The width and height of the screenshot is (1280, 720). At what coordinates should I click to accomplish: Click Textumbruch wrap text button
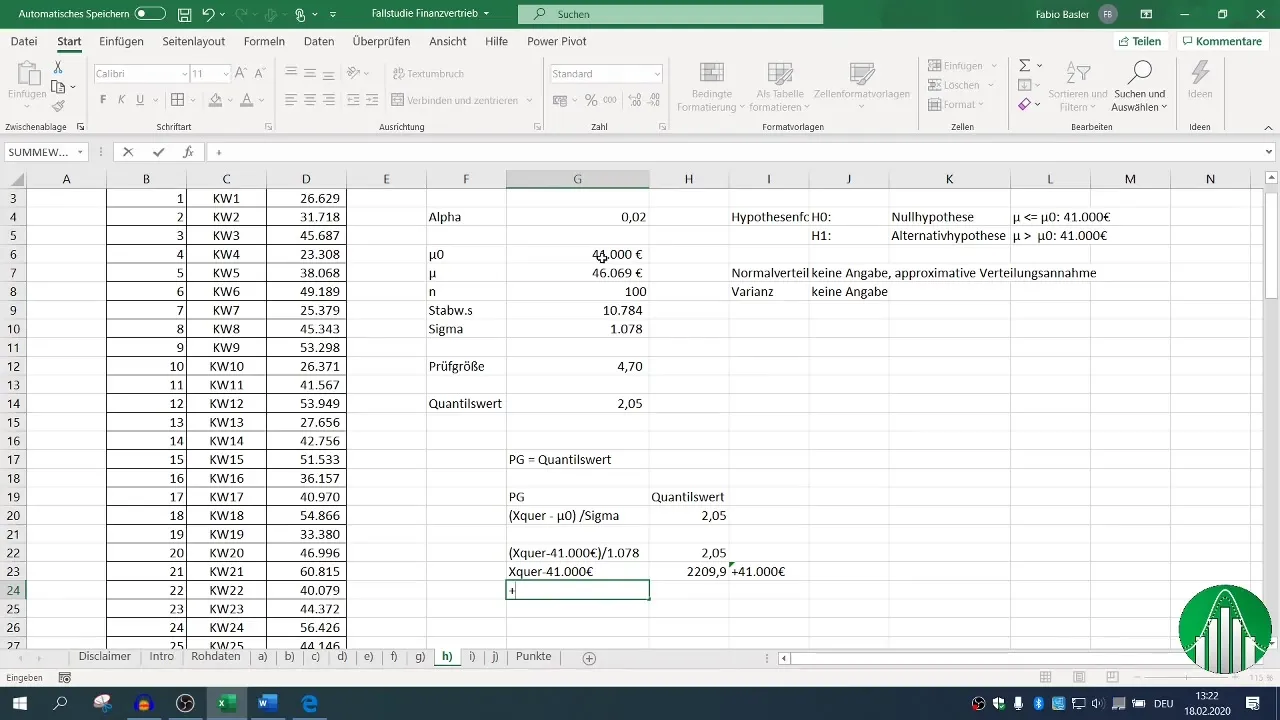(x=428, y=74)
